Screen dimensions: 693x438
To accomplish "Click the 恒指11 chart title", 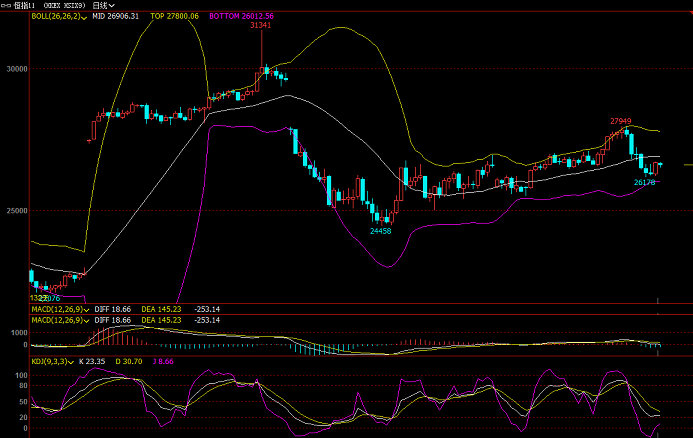I will pos(25,6).
